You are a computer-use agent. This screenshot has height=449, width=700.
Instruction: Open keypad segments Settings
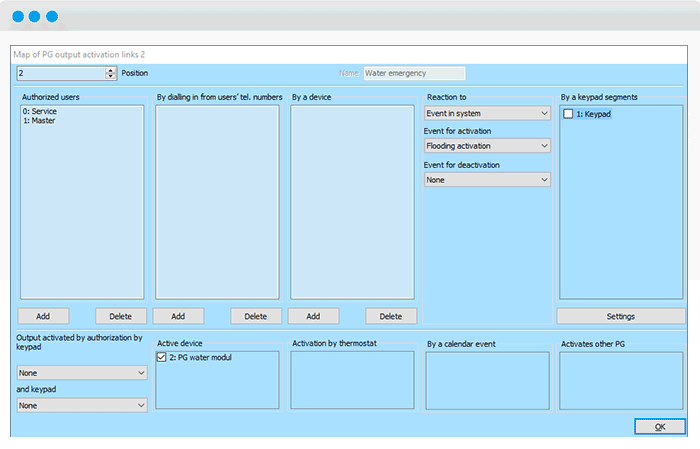(620, 316)
